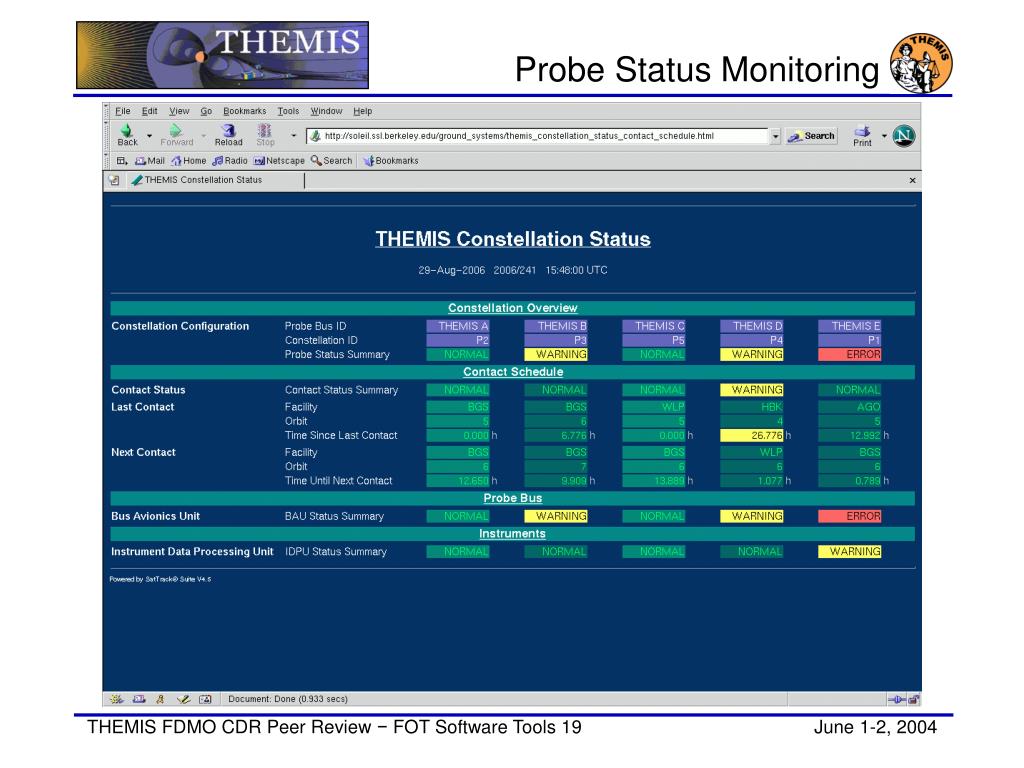
Task: Click the Netscape logo throbber icon
Action: pyautogui.click(x=904, y=135)
